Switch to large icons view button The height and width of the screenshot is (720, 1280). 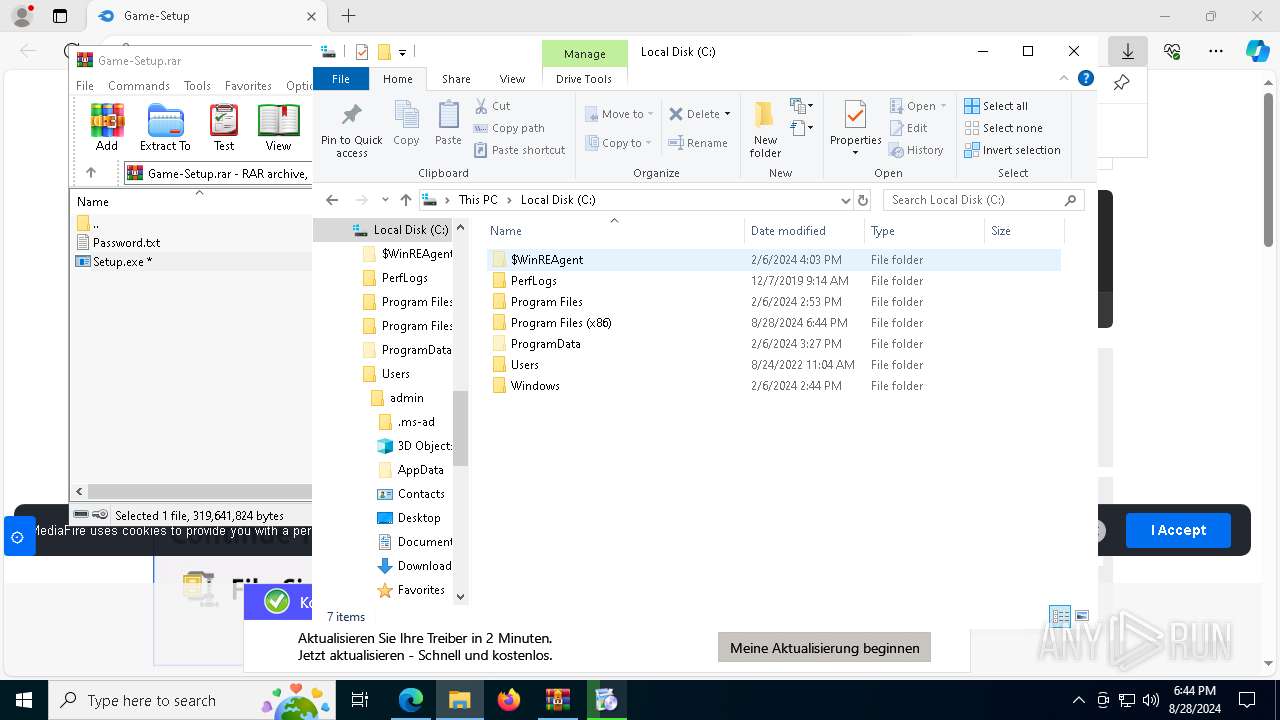[1081, 617]
